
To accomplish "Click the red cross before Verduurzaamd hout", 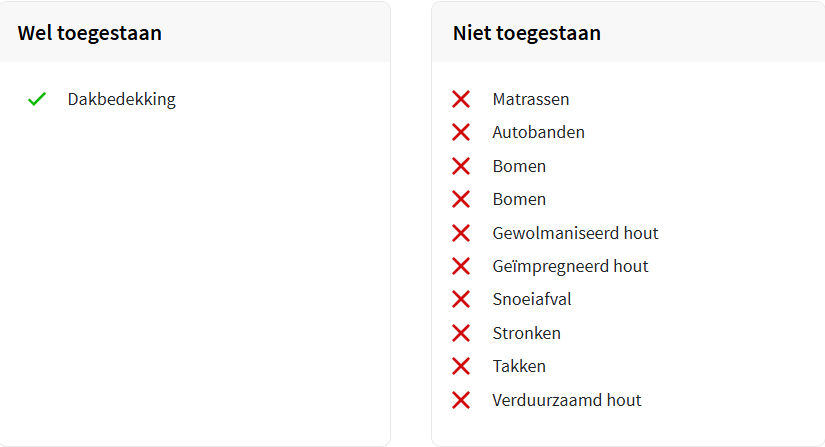I will 461,400.
